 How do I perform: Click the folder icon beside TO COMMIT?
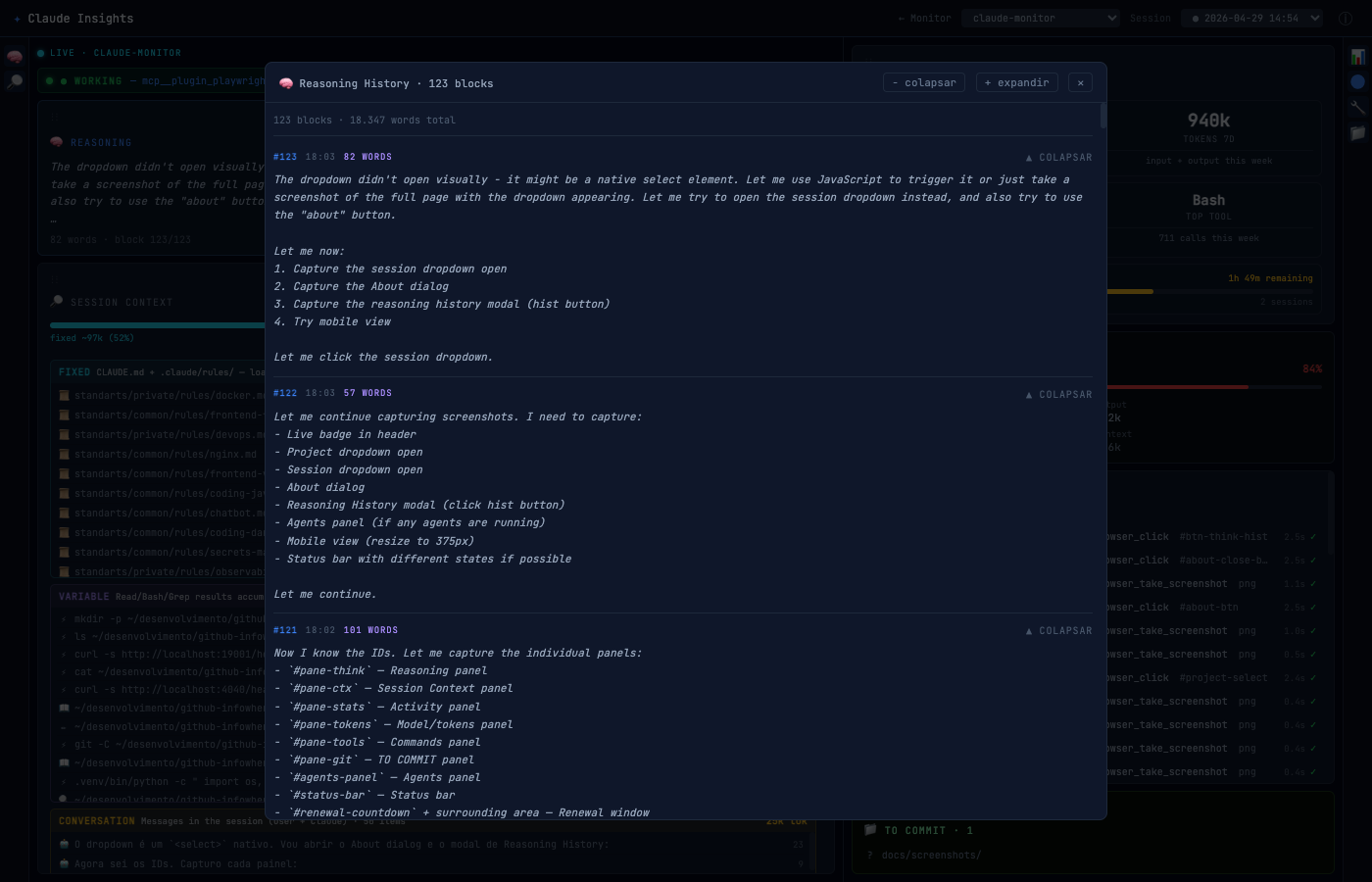pyautogui.click(x=870, y=830)
